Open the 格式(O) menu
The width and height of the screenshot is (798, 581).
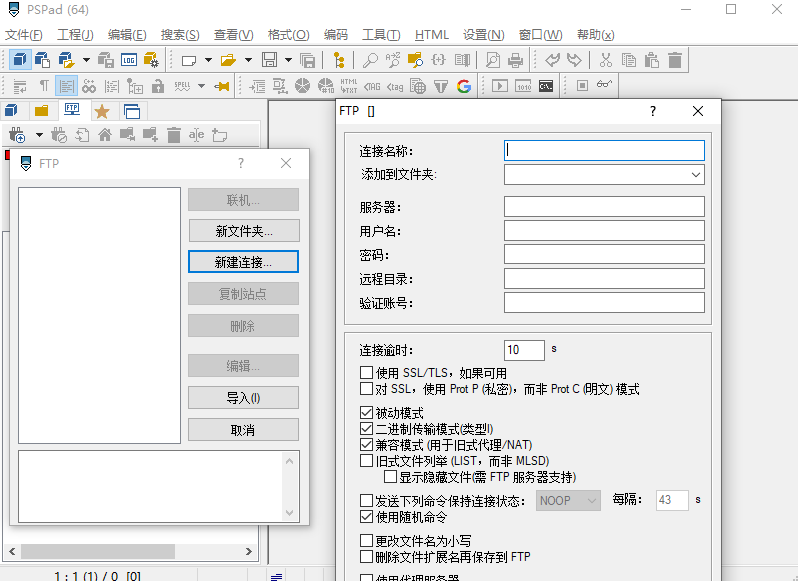[289, 35]
